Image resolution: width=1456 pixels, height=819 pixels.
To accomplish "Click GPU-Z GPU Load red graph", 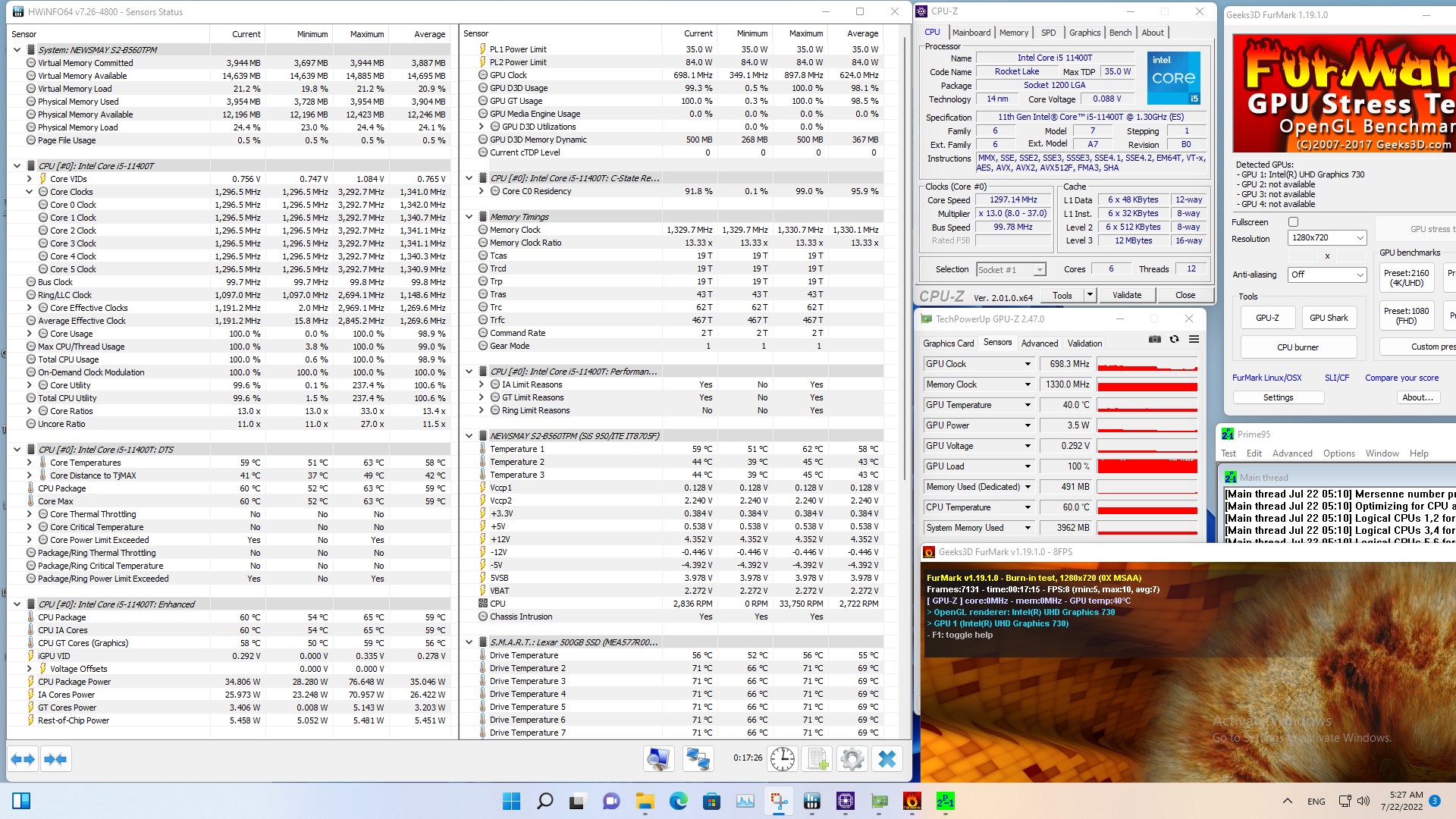I will click(1147, 466).
